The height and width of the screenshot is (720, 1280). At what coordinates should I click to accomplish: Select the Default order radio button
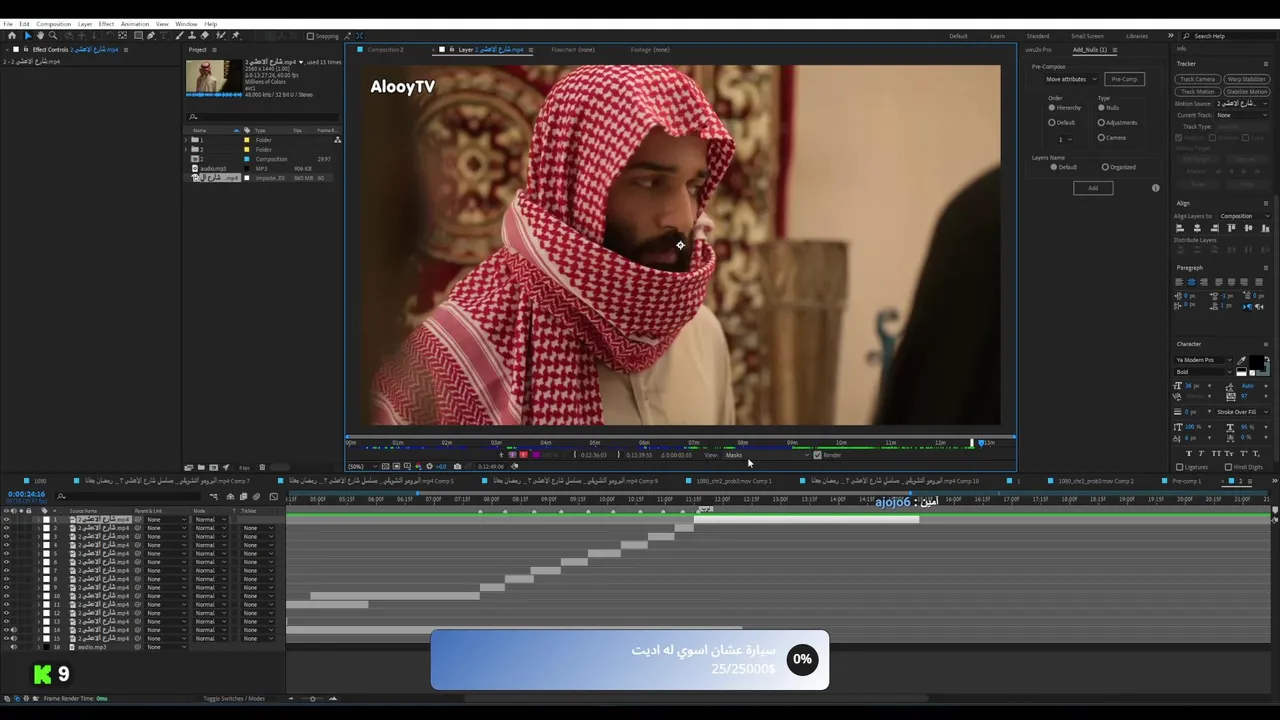click(x=1052, y=123)
